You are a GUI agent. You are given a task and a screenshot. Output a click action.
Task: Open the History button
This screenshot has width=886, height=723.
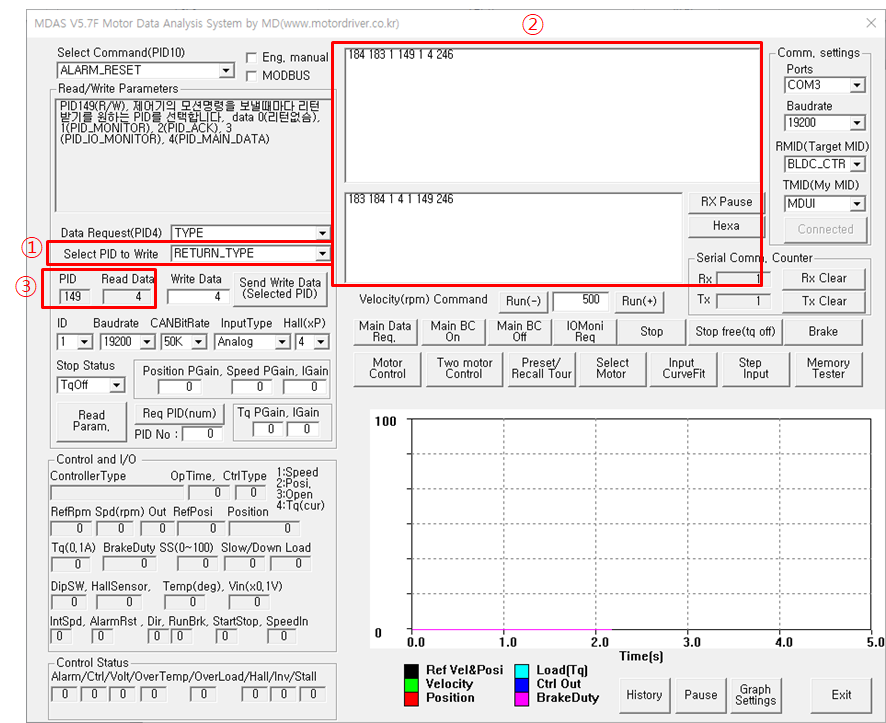click(x=644, y=695)
